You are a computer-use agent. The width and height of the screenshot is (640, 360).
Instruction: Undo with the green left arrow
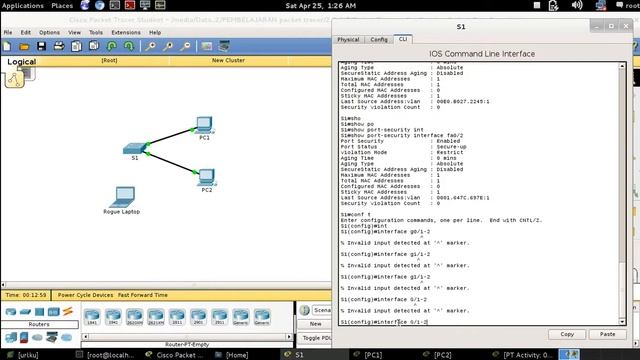[111, 46]
